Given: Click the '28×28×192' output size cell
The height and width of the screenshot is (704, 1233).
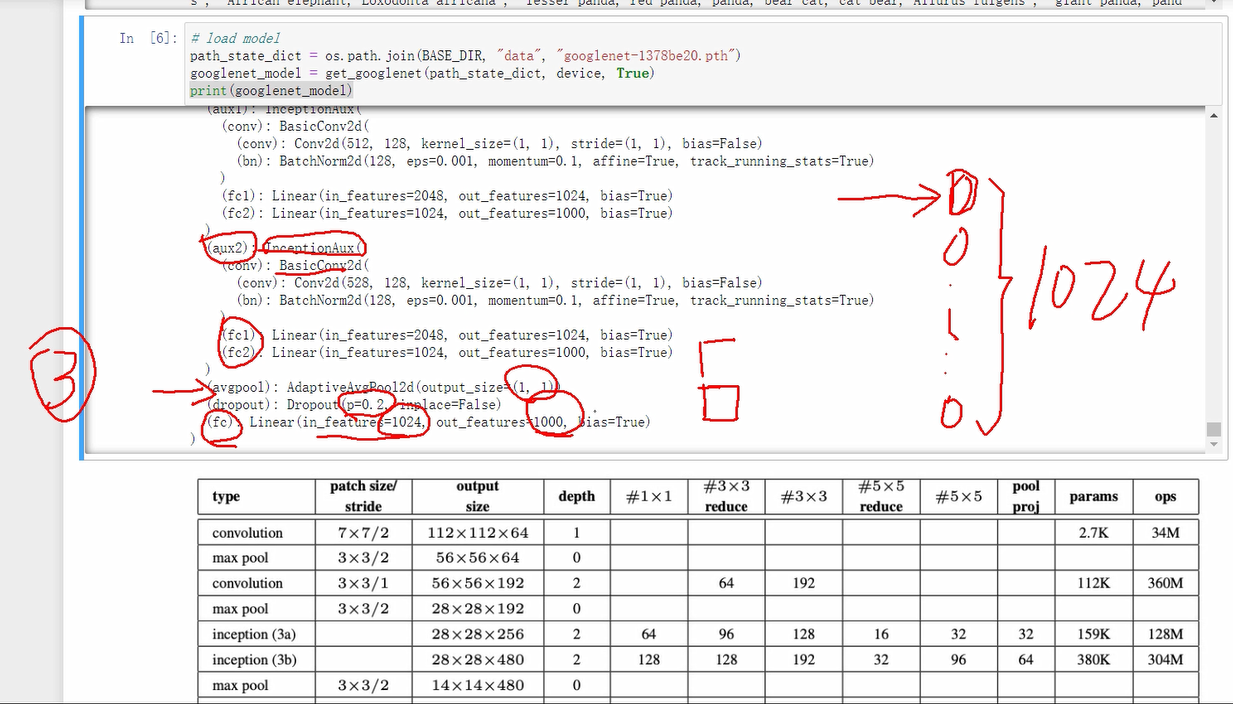Looking at the screenshot, I should coord(477,609).
